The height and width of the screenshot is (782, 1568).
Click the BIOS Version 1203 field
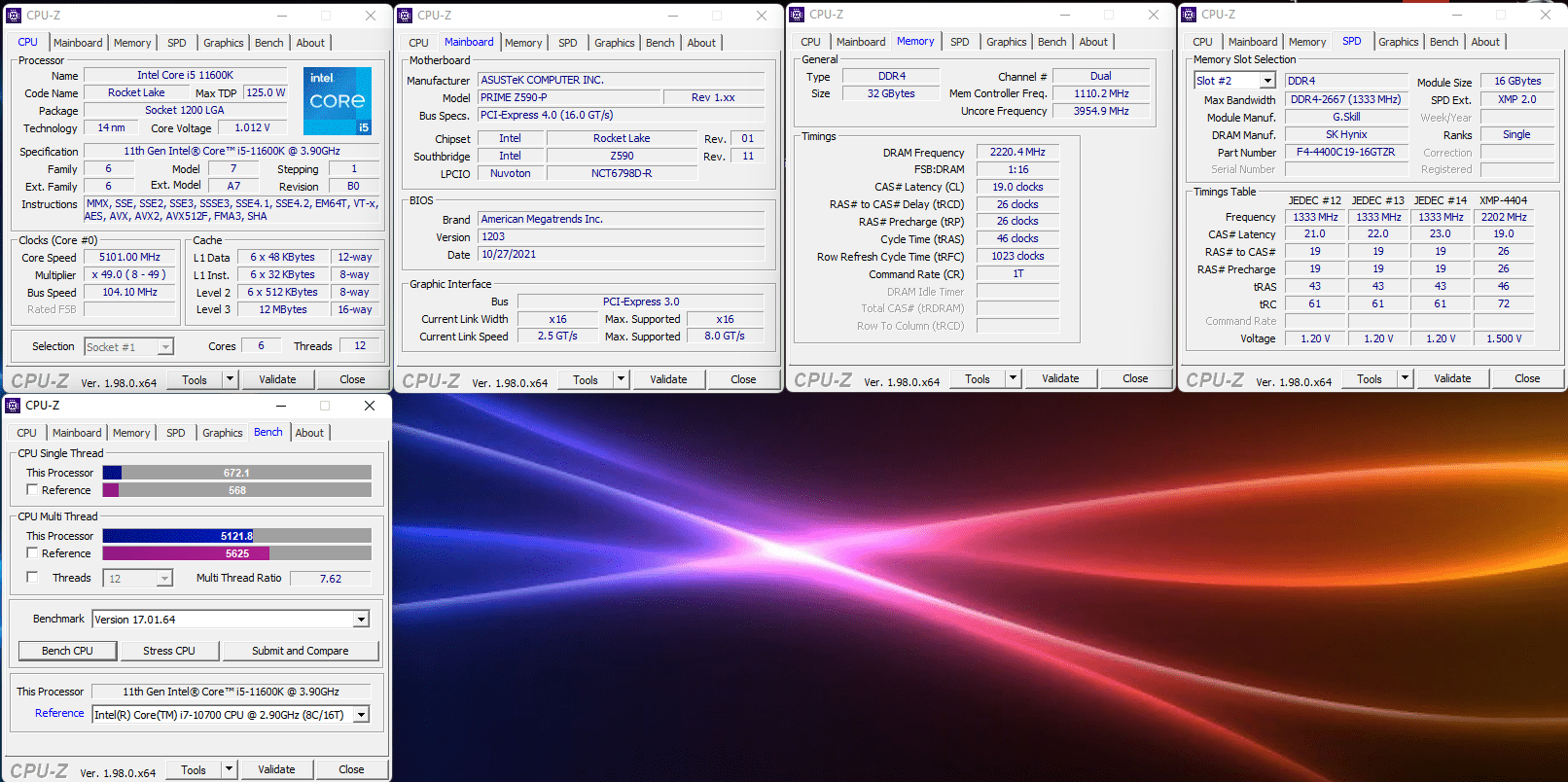point(622,237)
